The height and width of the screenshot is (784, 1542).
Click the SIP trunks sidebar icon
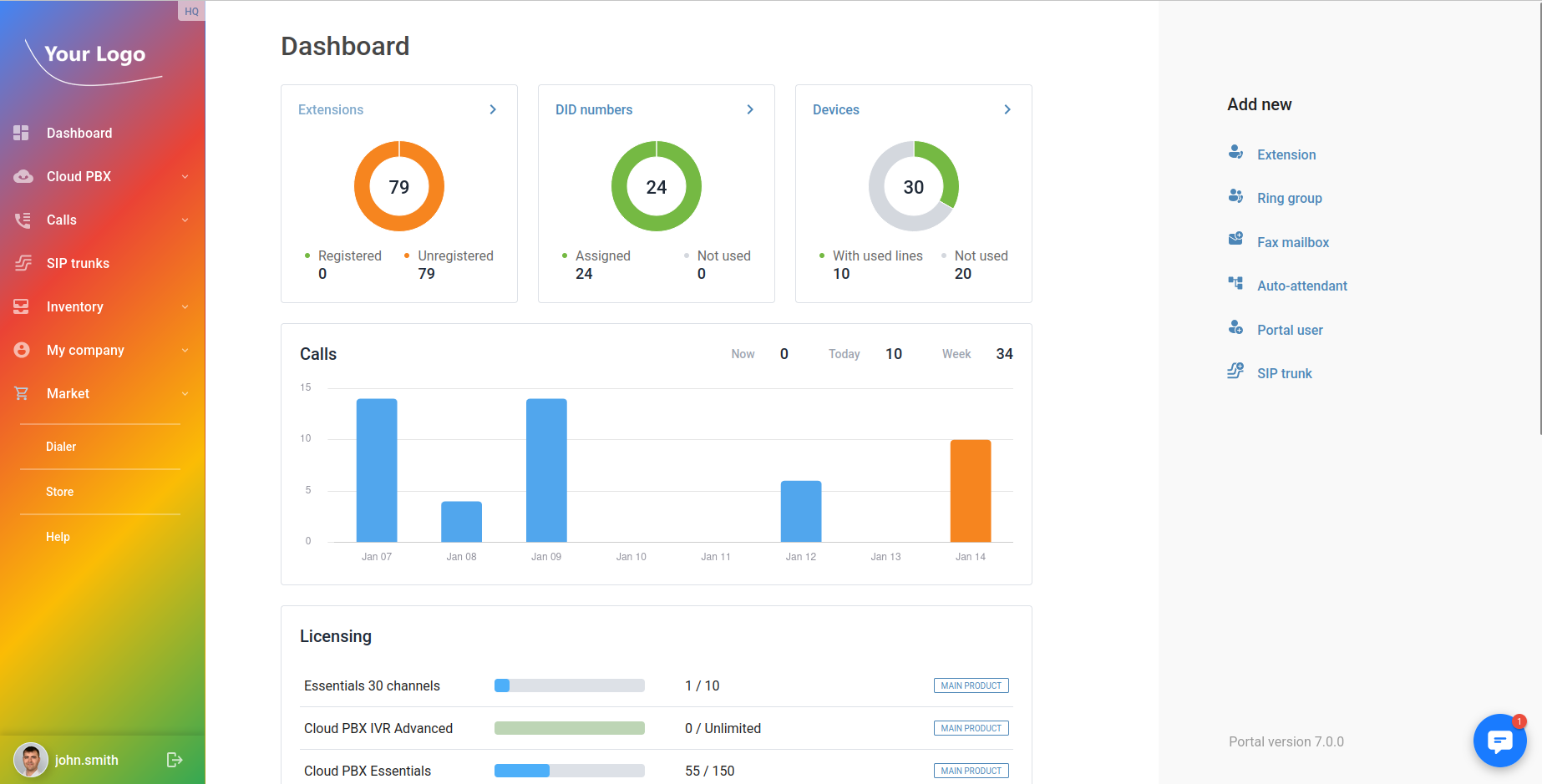pos(23,263)
